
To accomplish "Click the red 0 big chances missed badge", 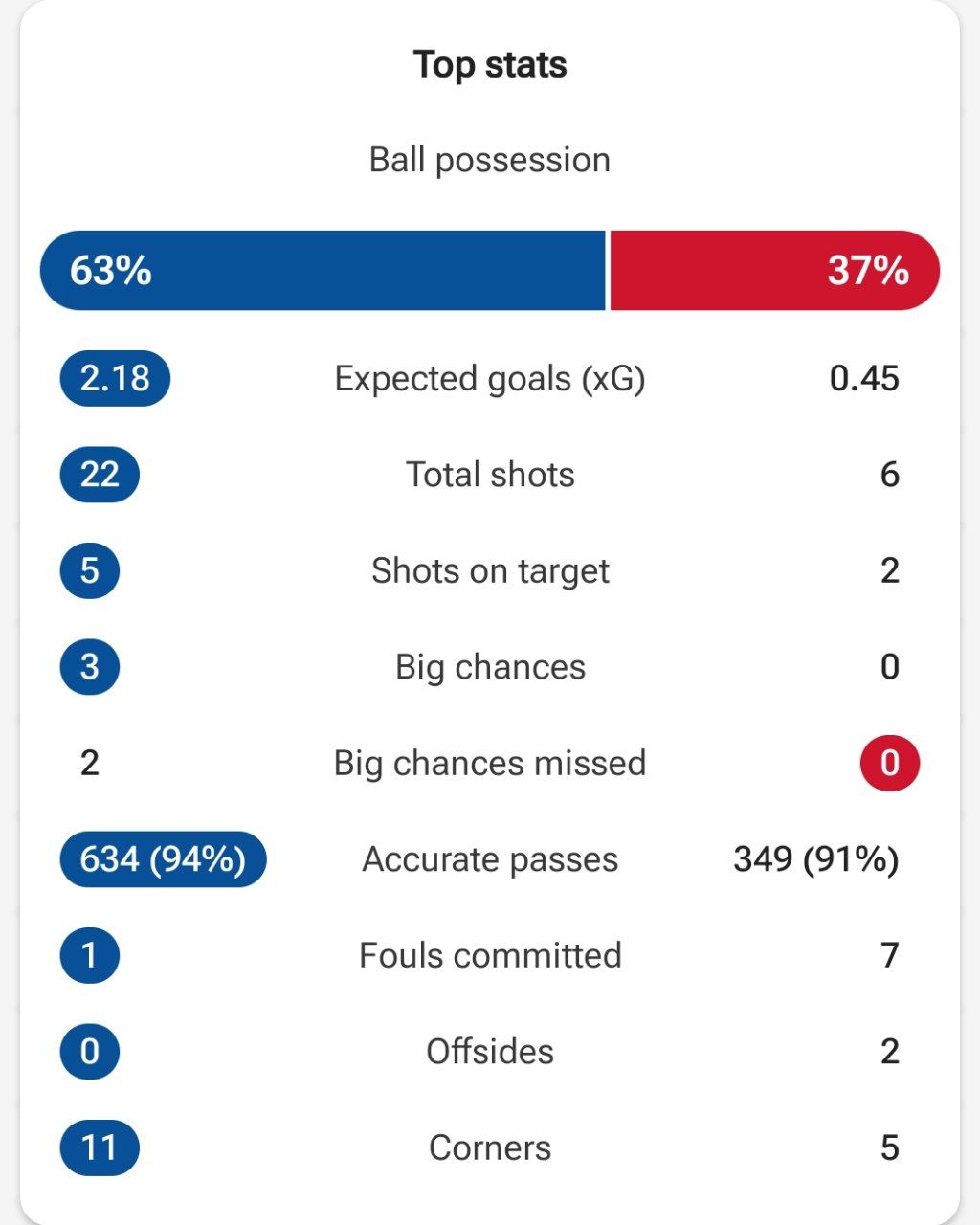I will point(890,763).
